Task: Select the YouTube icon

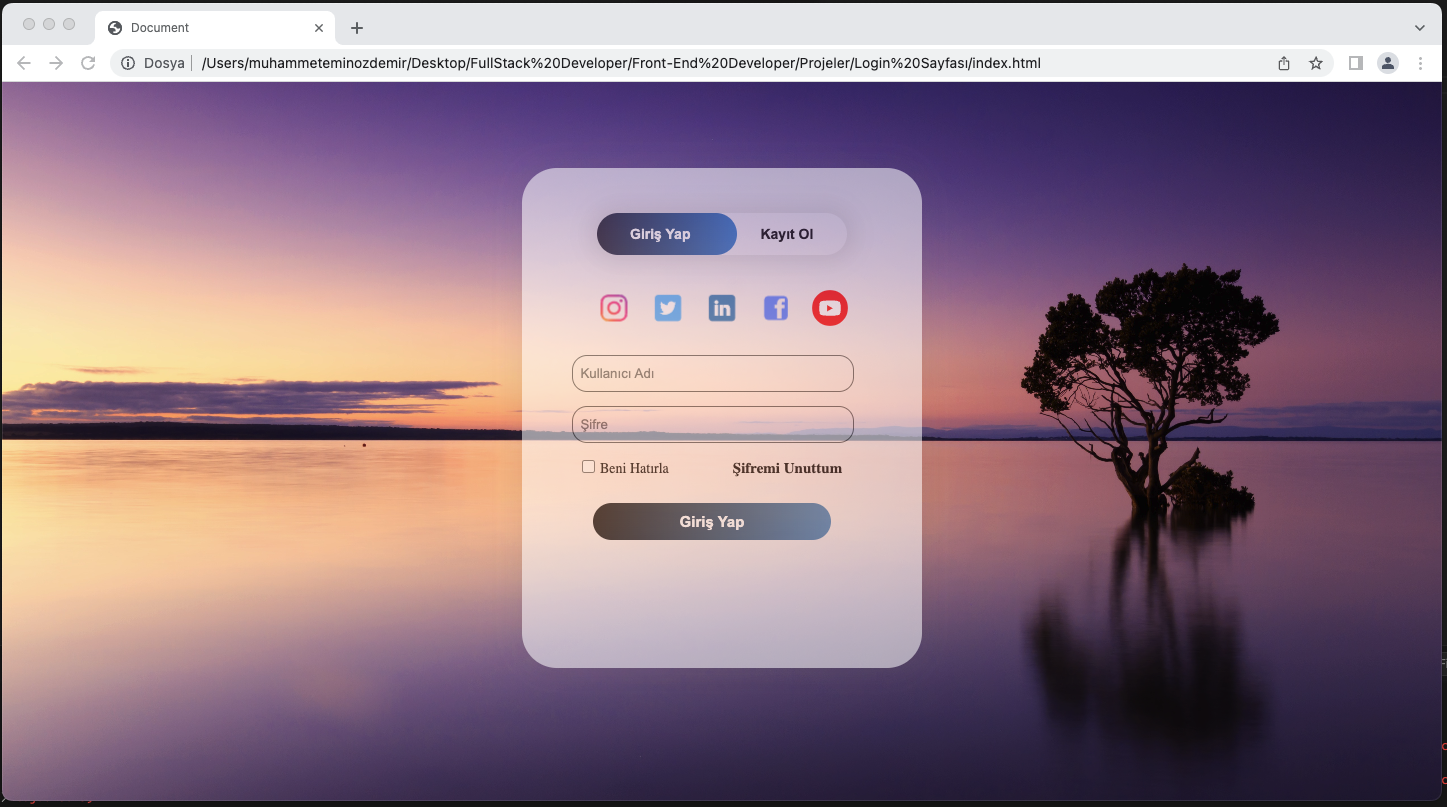Action: 829,307
